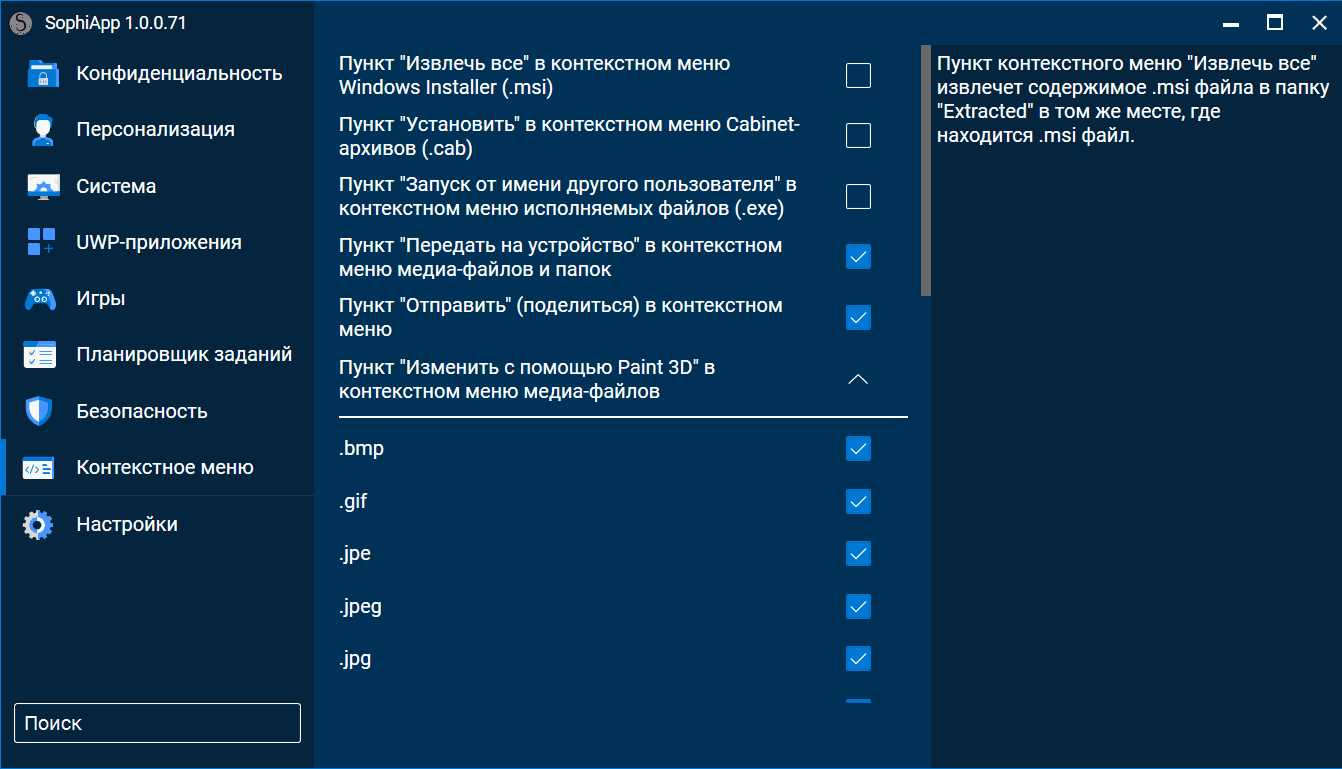Click the Games controller icon
The width and height of the screenshot is (1342, 769).
pyautogui.click(x=40, y=299)
